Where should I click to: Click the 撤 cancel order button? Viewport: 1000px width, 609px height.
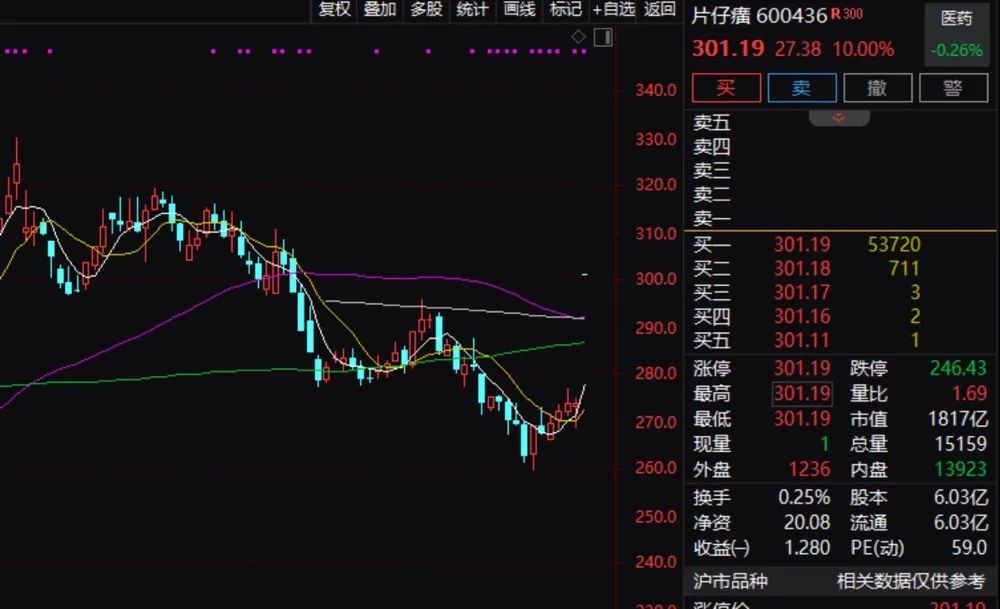coord(878,87)
